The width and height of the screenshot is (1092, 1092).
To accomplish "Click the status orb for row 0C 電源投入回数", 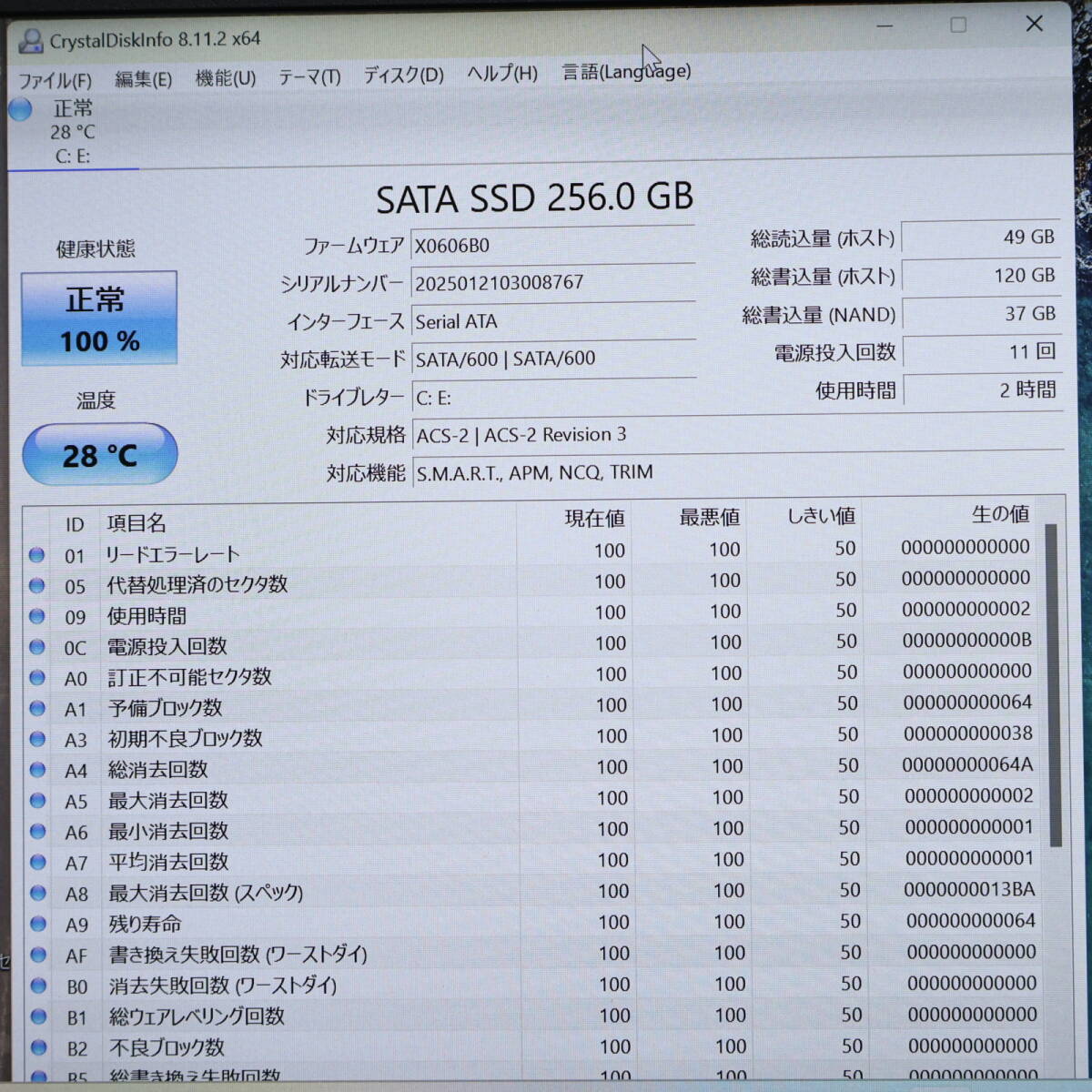I will tap(36, 647).
